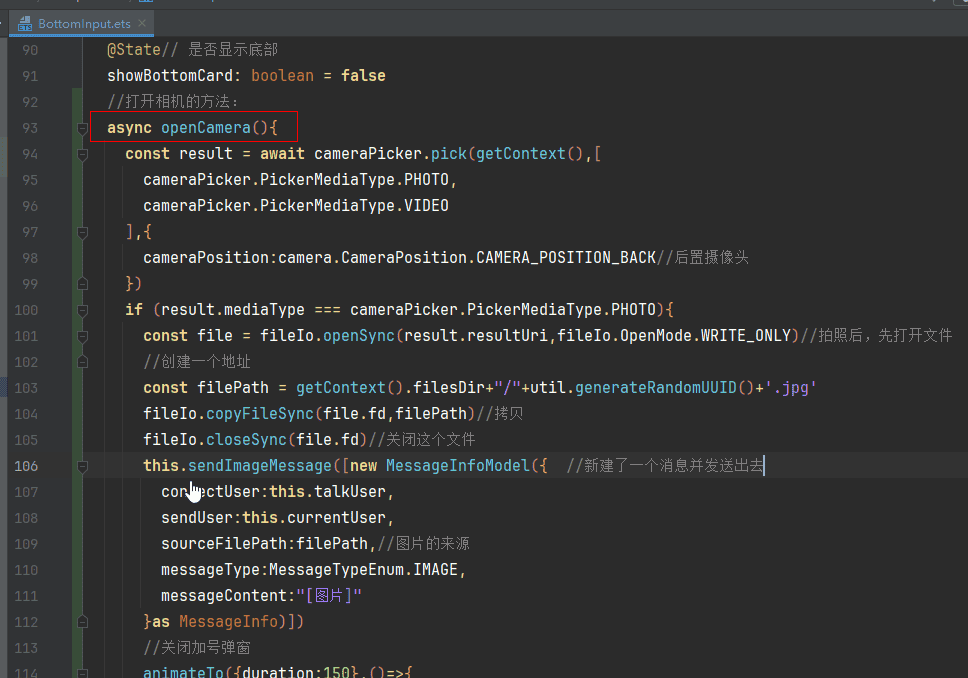Click the fold end marker on line 99
Viewport: 968px width, 678px height.
[83, 284]
